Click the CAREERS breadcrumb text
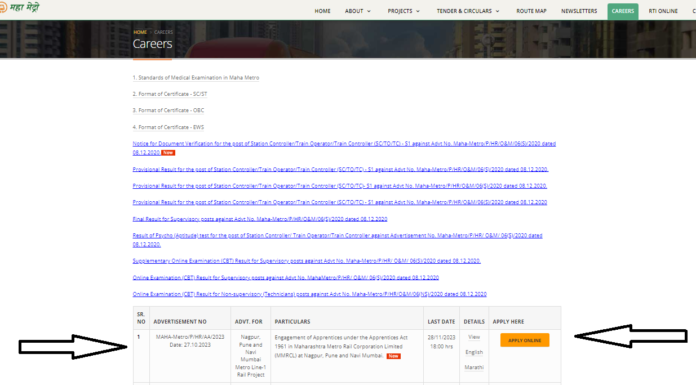 coord(163,32)
